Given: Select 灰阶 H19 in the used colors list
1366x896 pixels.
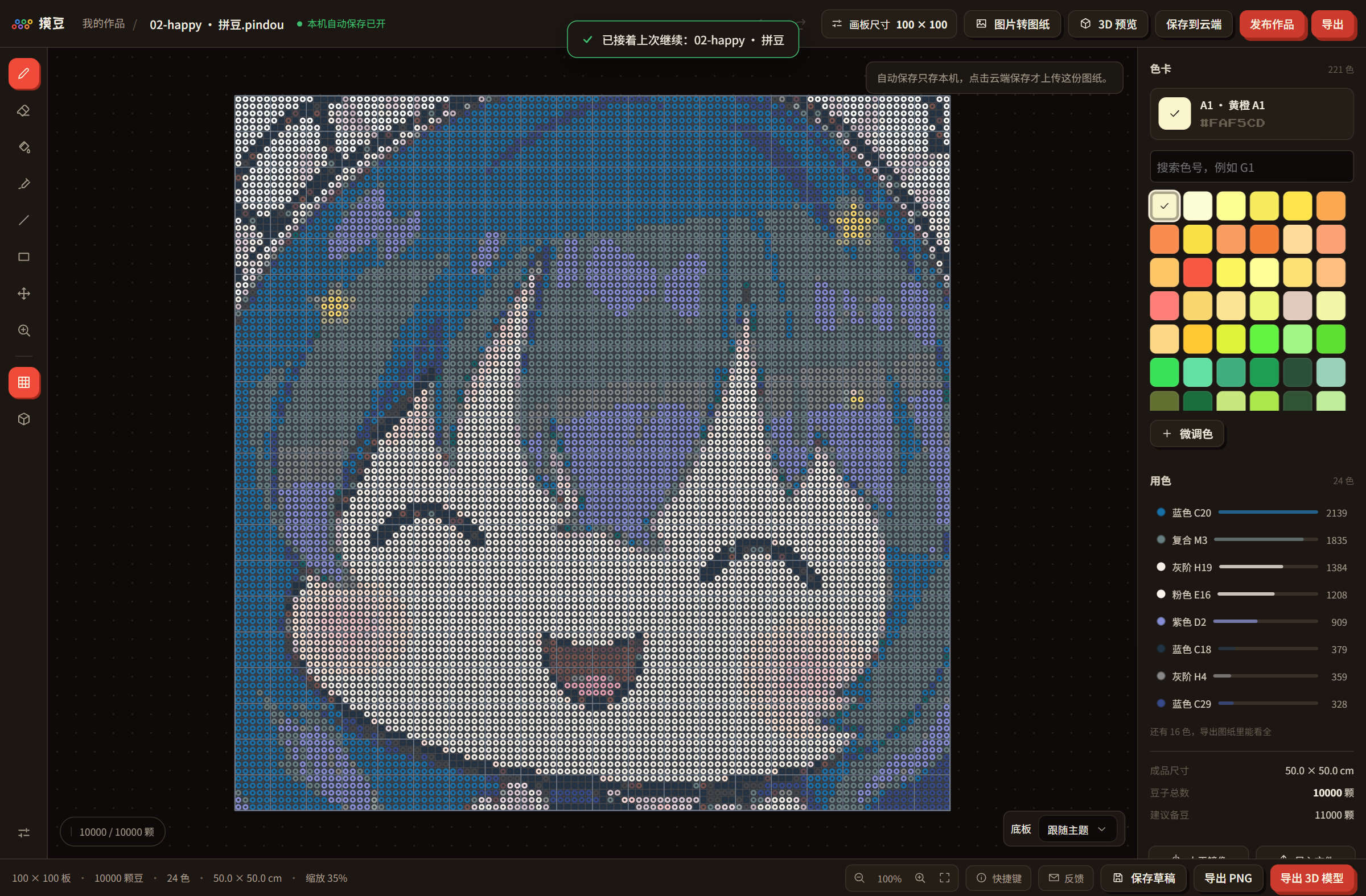Looking at the screenshot, I should pyautogui.click(x=1252, y=567).
